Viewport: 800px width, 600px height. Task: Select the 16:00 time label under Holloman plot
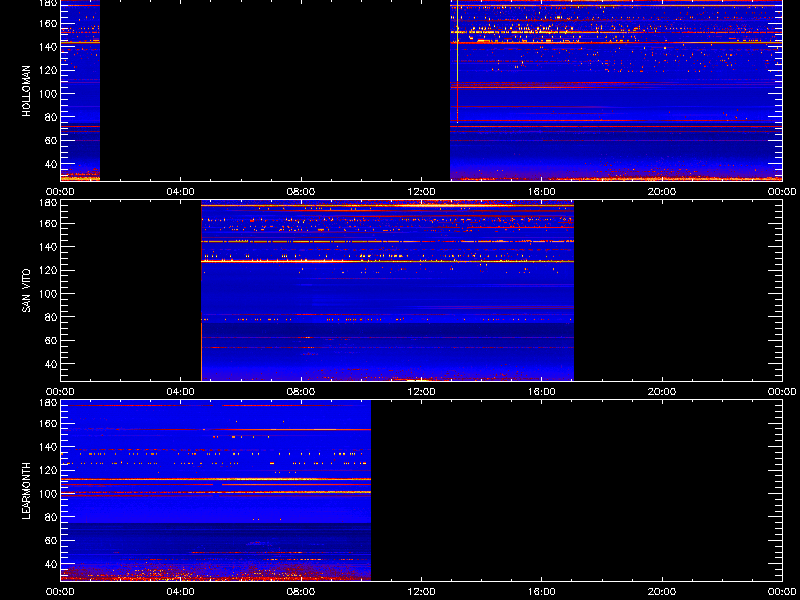tap(541, 192)
